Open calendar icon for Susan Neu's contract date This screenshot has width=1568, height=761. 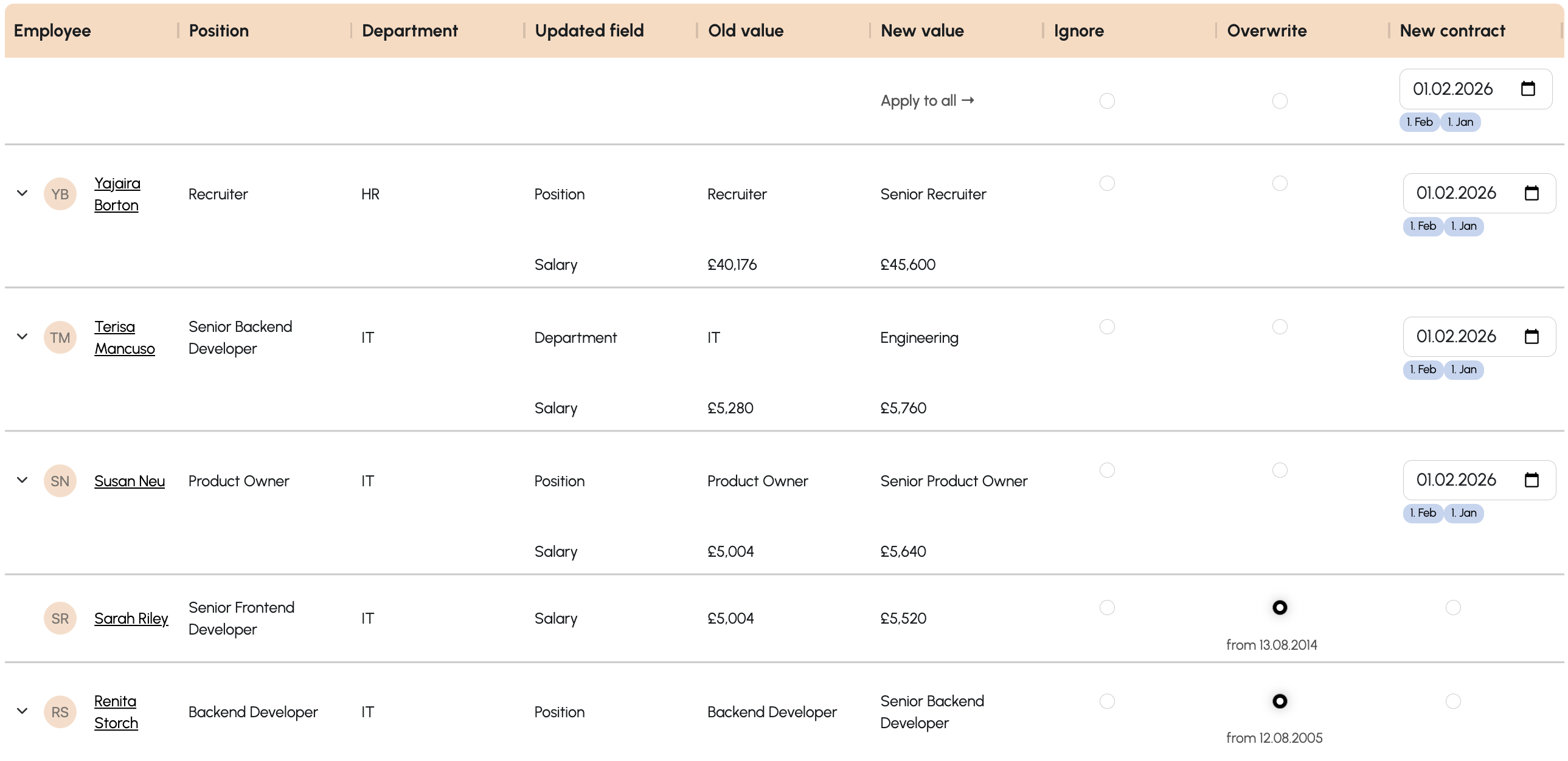tap(1532, 480)
